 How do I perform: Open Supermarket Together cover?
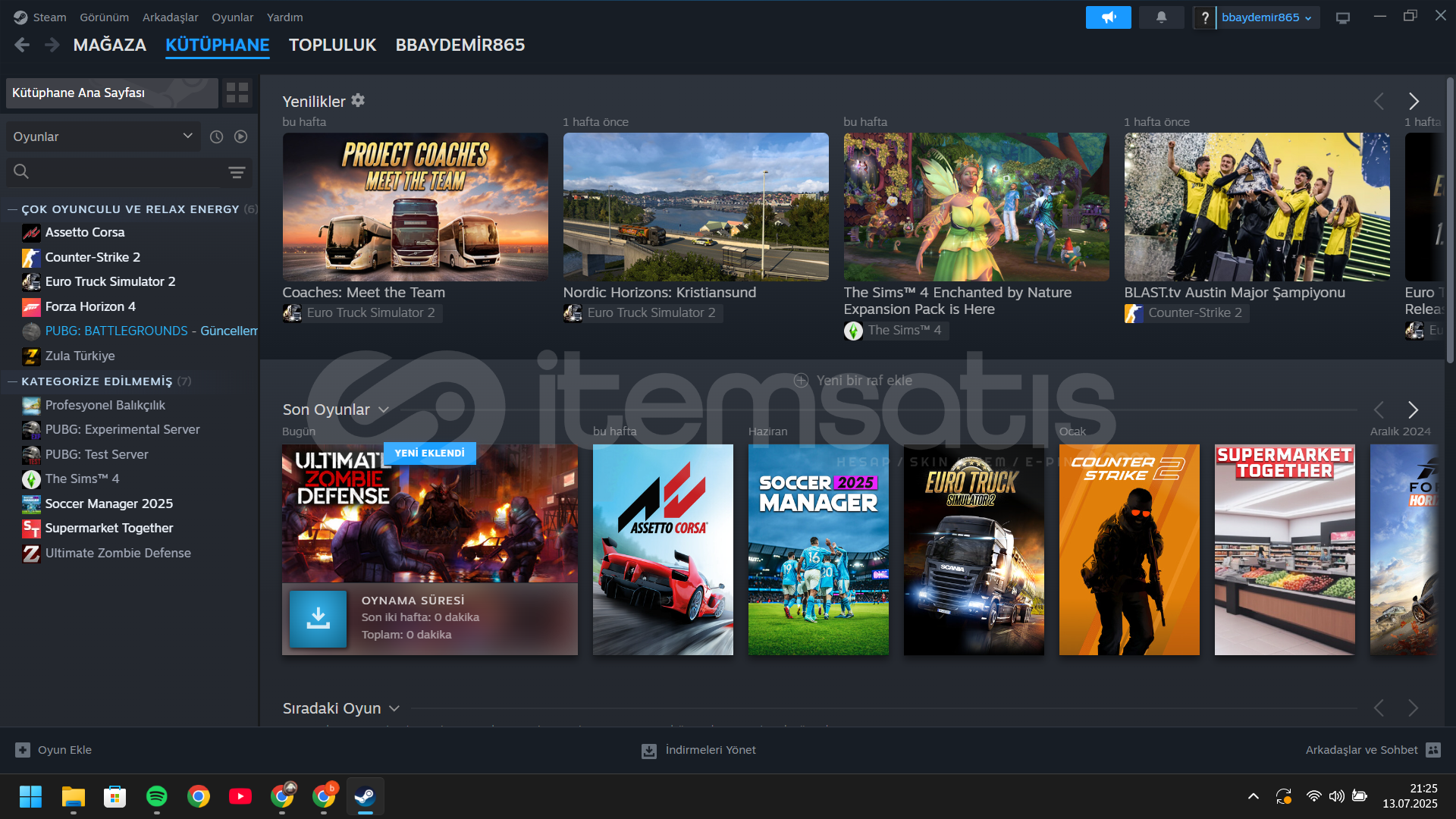(x=1285, y=550)
